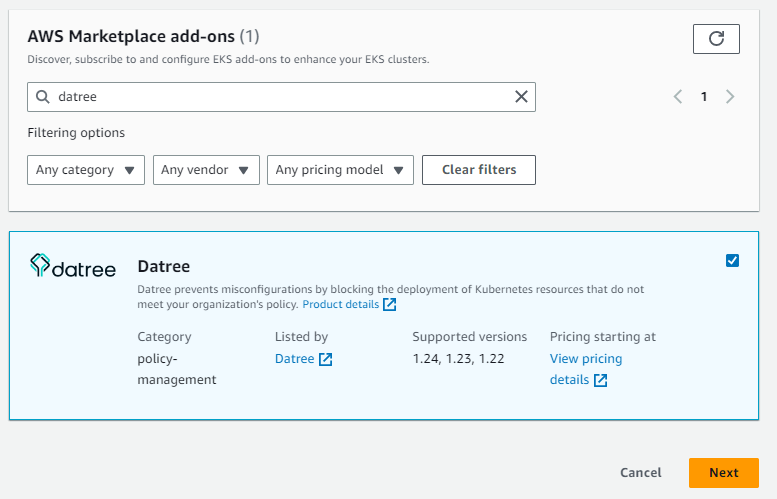Open the Any vendor dropdown
This screenshot has height=499, width=777.
coord(206,170)
